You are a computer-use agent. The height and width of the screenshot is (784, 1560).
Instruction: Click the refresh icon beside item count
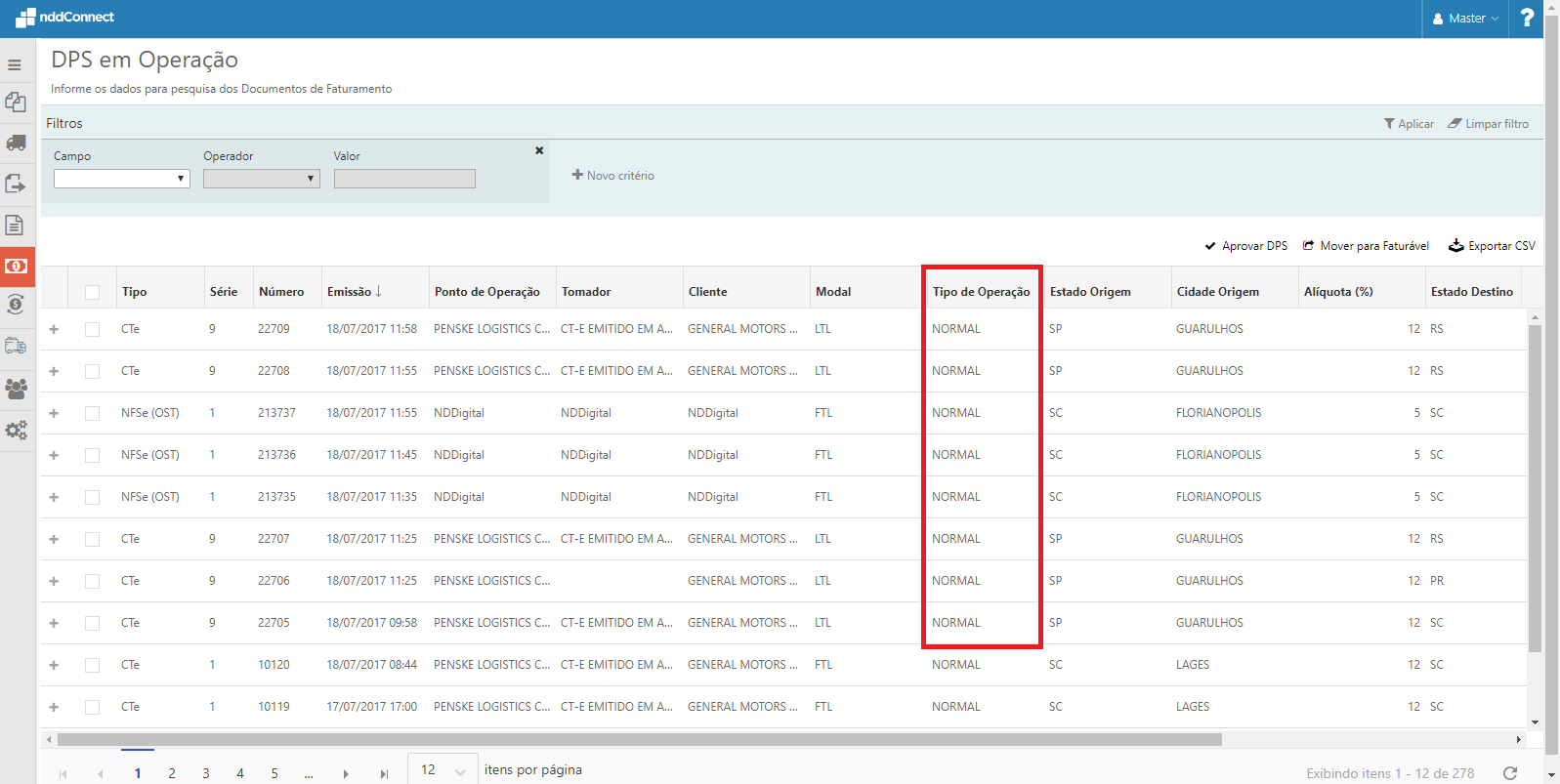point(1510,773)
